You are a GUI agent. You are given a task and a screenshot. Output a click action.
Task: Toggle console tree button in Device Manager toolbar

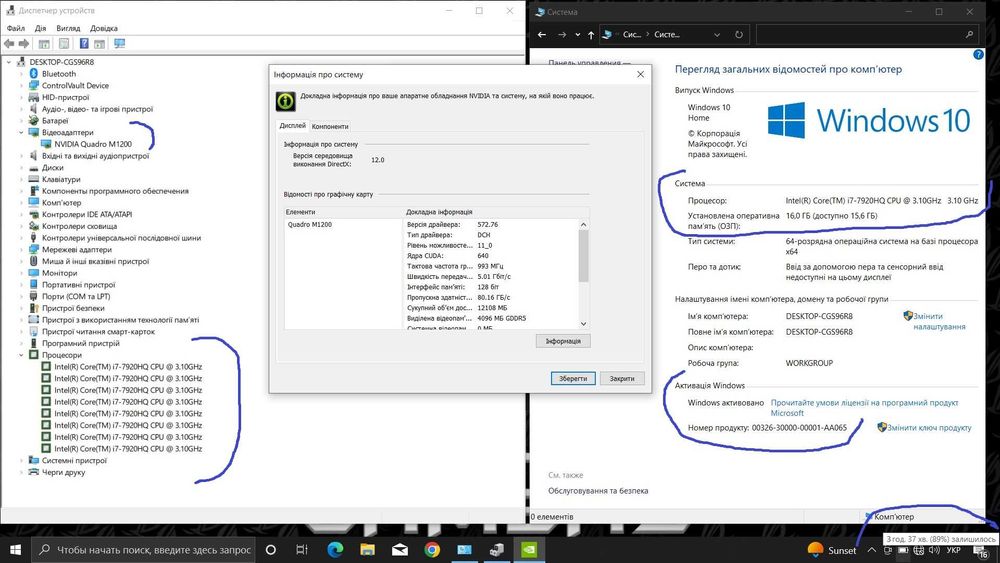tap(44, 43)
